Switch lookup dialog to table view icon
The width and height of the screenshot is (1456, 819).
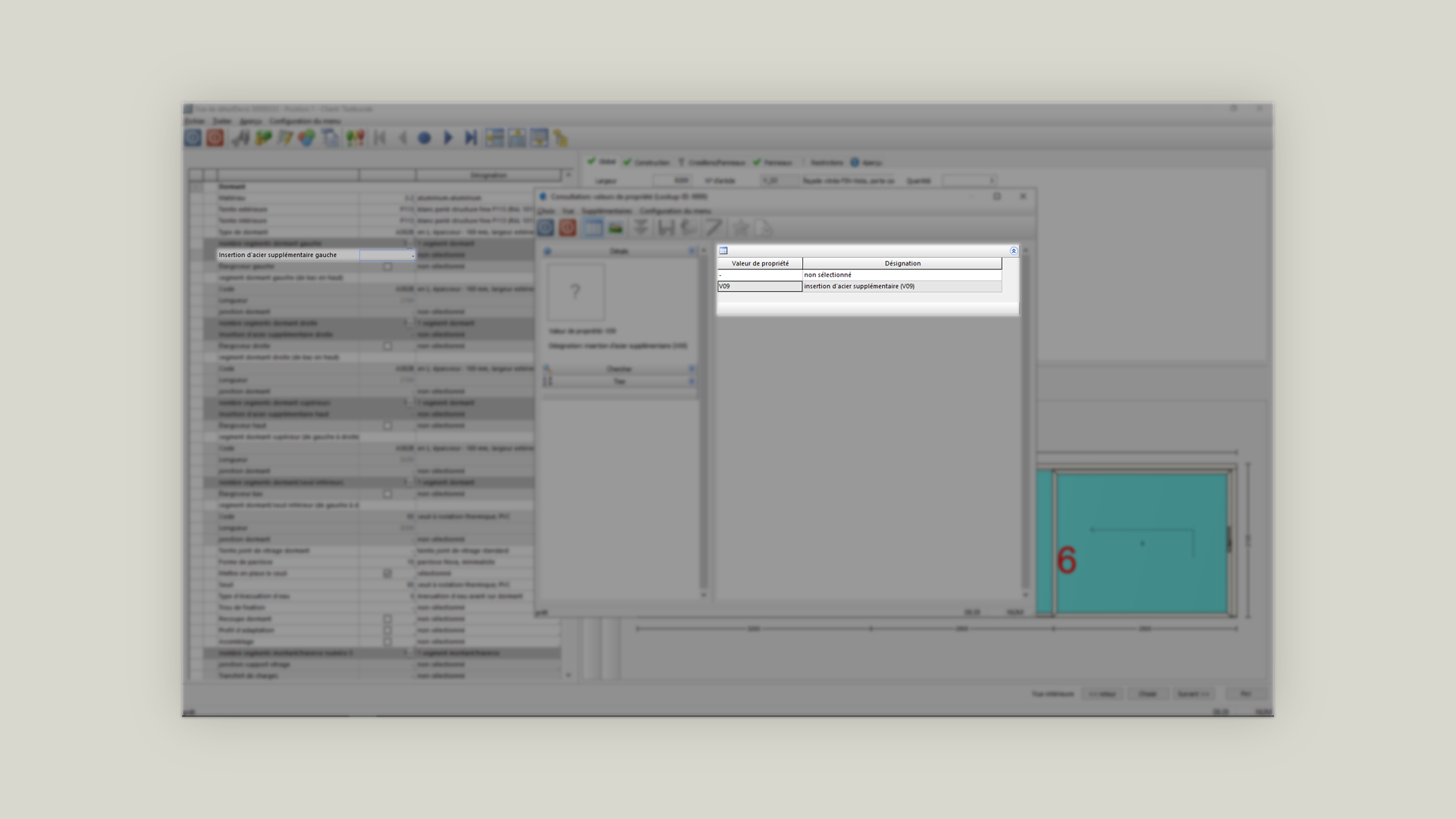click(593, 227)
